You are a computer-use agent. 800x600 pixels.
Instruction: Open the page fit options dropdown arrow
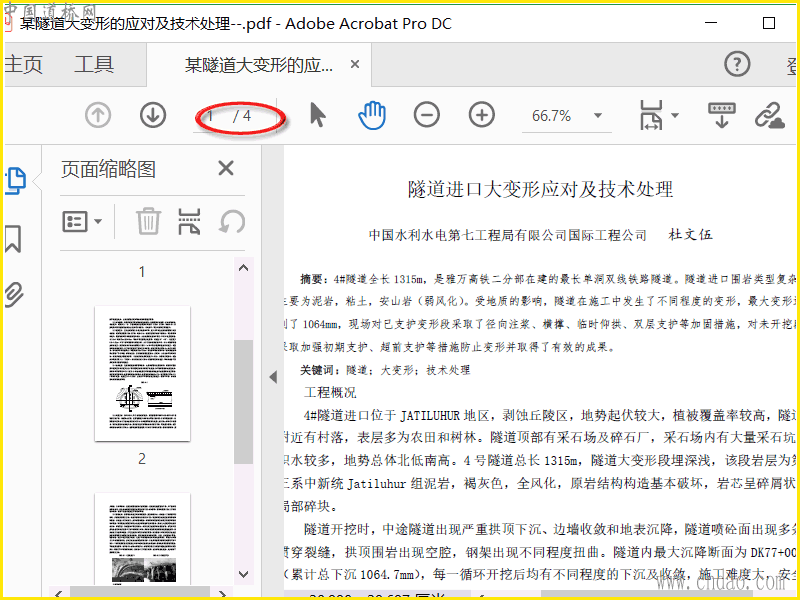[675, 115]
